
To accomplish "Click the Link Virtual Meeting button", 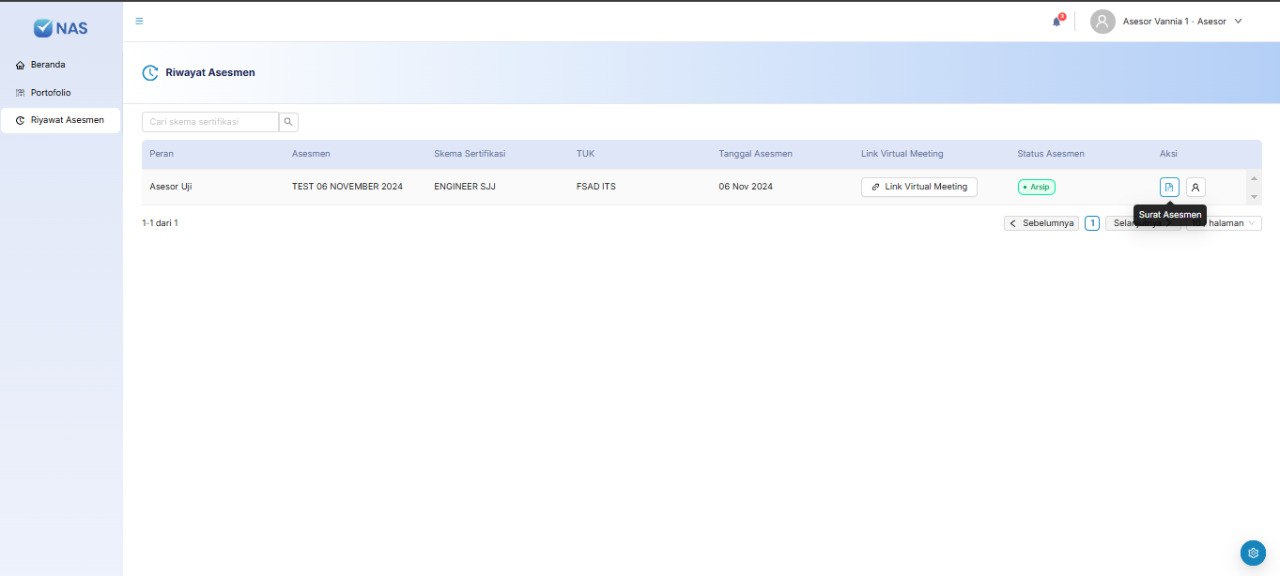I will [918, 187].
